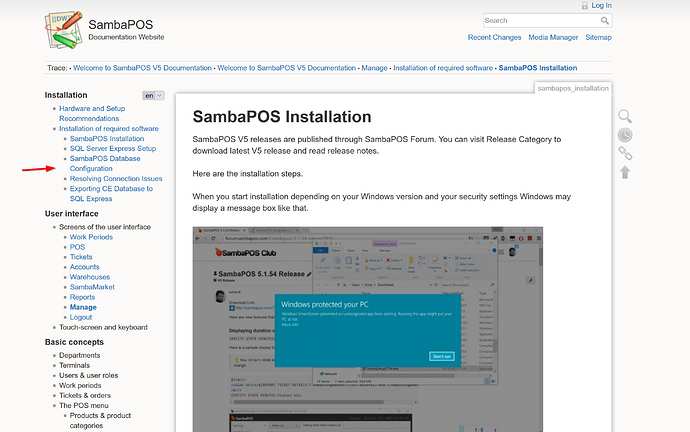Open Backlinks chain icon

click(625, 153)
